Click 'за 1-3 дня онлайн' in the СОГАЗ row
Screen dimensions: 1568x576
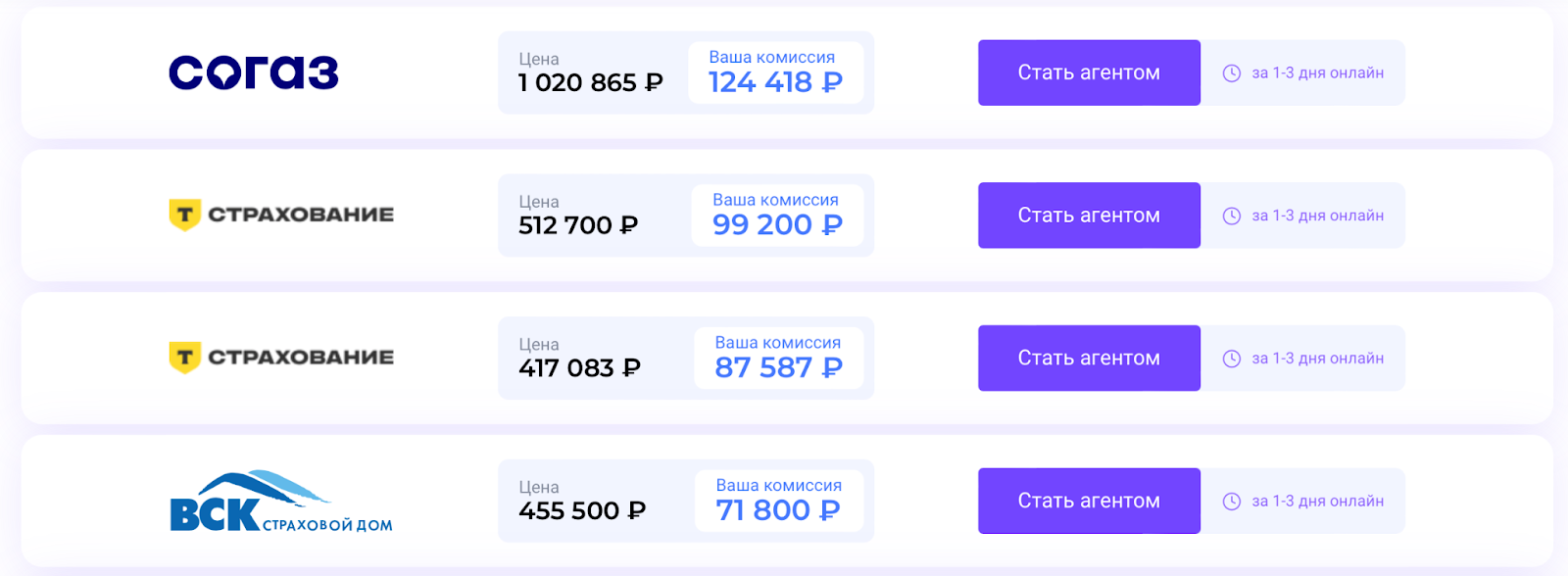(x=1317, y=73)
